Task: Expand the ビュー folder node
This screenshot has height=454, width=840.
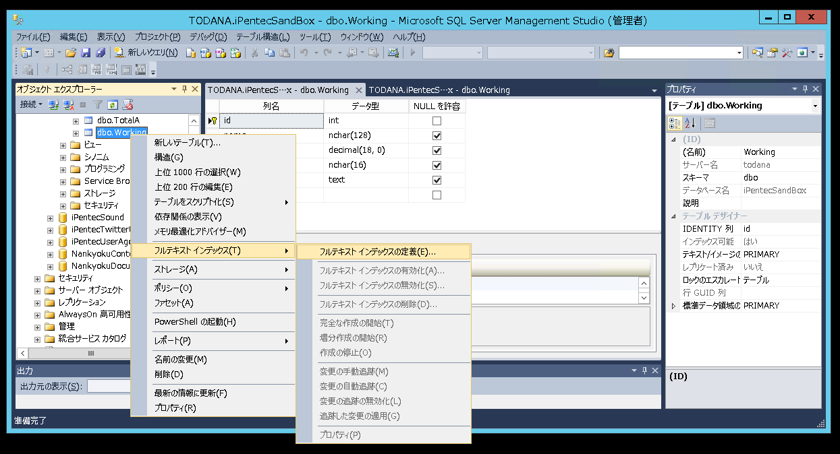Action: coord(63,145)
